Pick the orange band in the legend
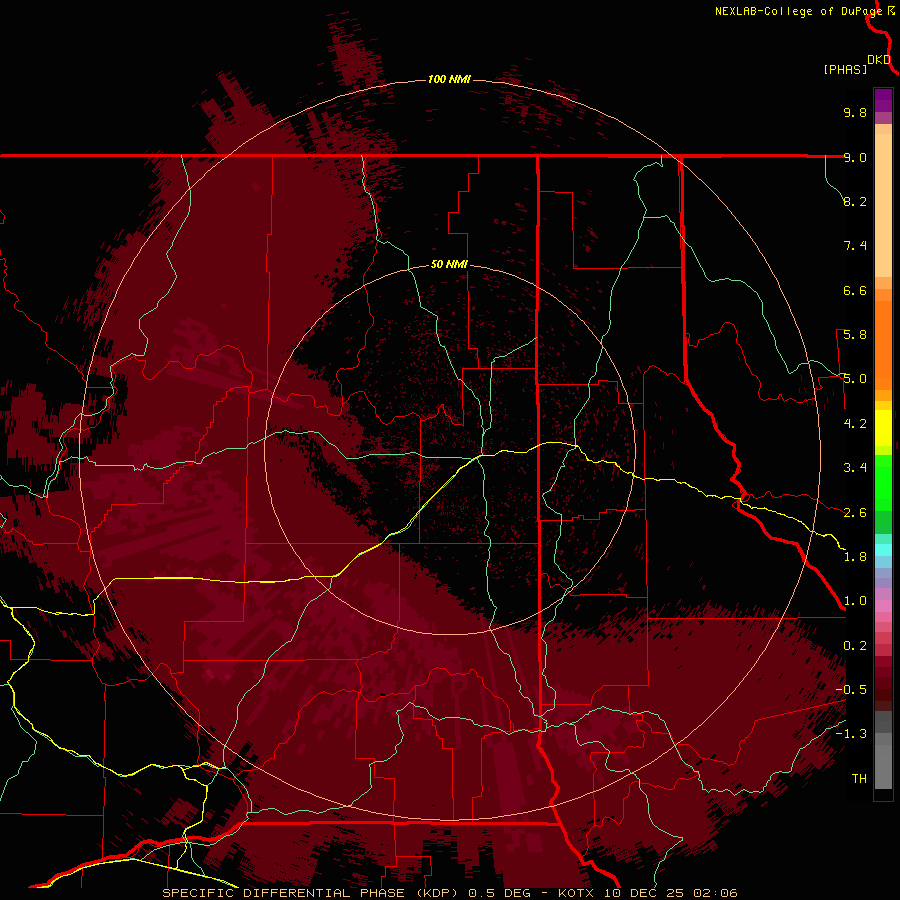 [883, 345]
